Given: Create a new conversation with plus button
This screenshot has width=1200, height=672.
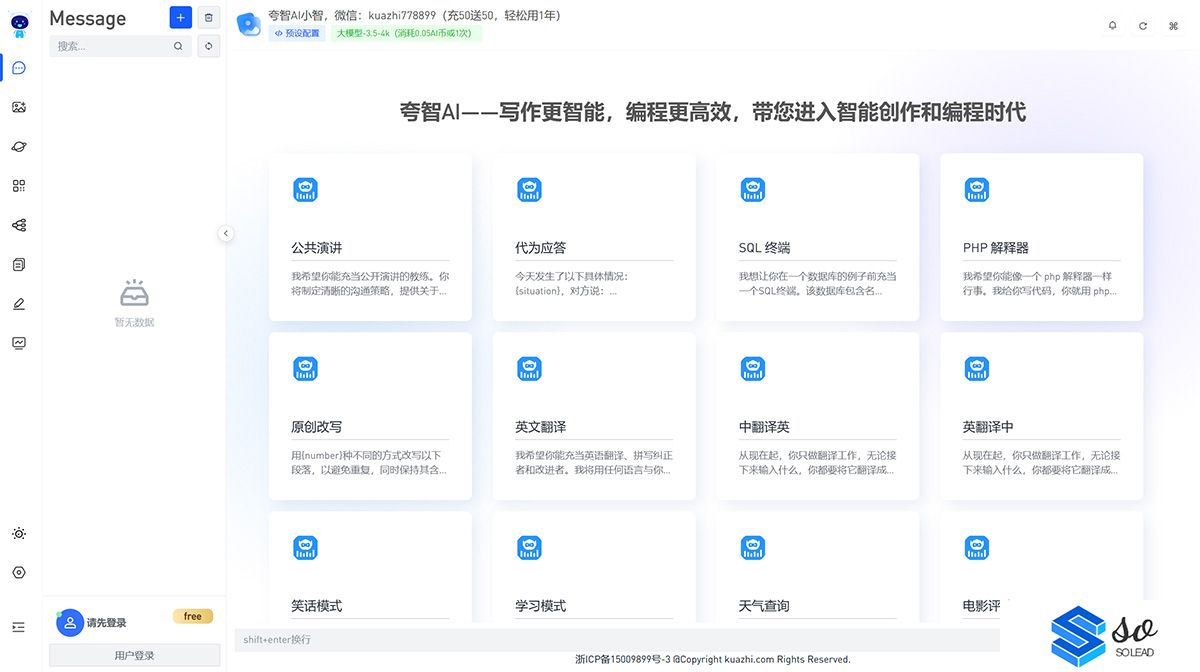Looking at the screenshot, I should pyautogui.click(x=180, y=17).
